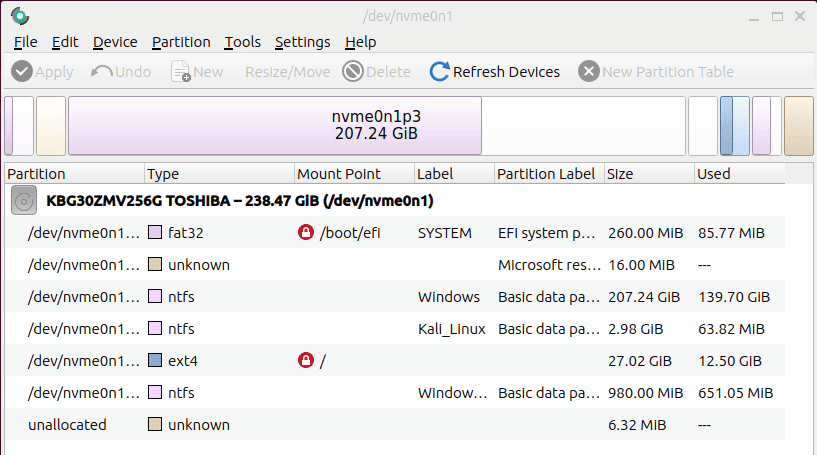Select the KBG30ZMV256G TOSHIBA device row

pyautogui.click(x=395, y=201)
